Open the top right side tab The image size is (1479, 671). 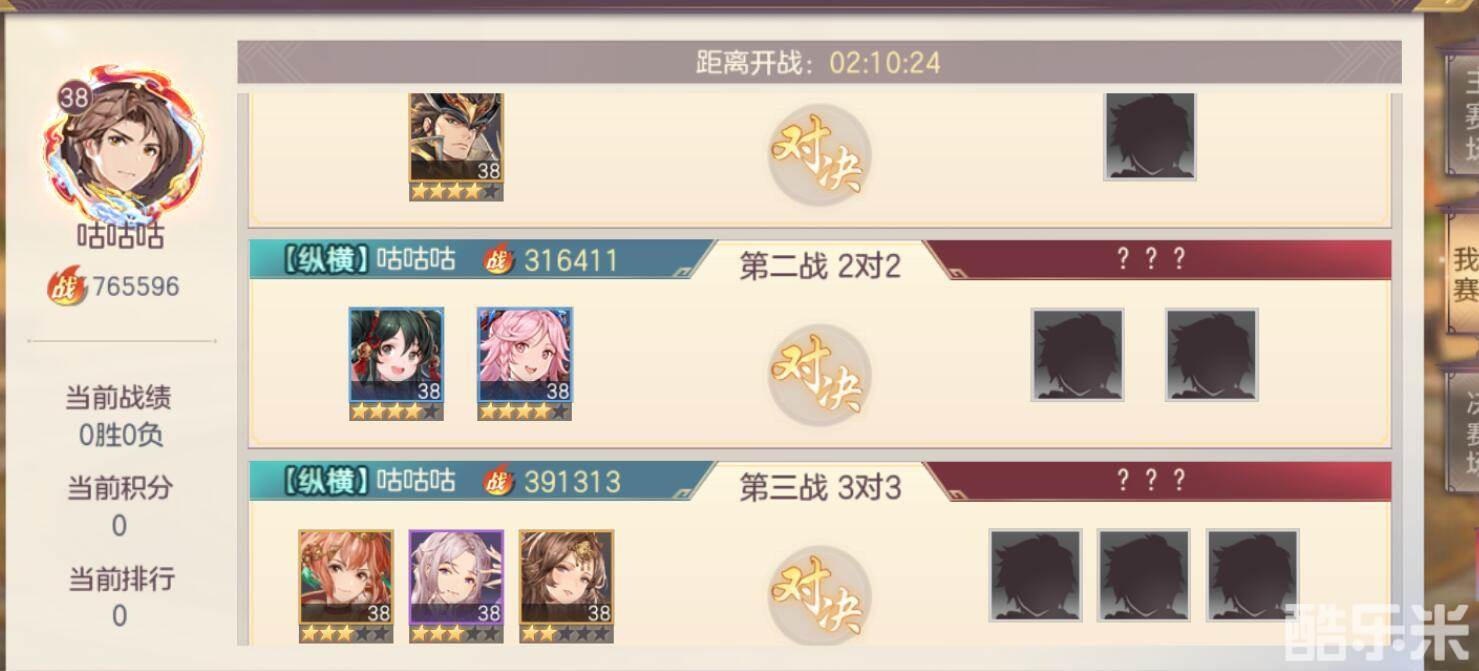click(x=1461, y=116)
